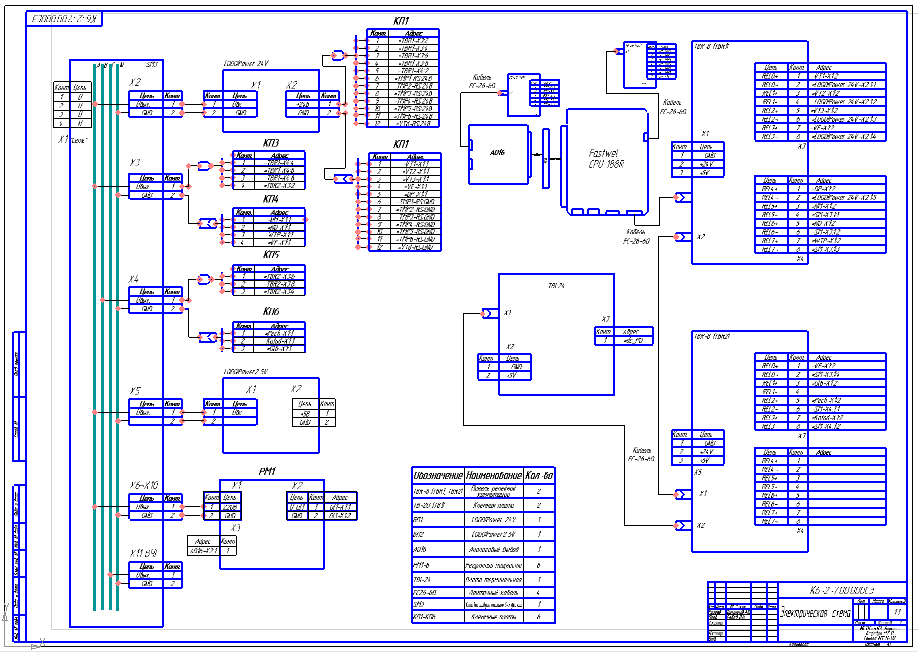Select the upper КП1 terminal table title

402,21
